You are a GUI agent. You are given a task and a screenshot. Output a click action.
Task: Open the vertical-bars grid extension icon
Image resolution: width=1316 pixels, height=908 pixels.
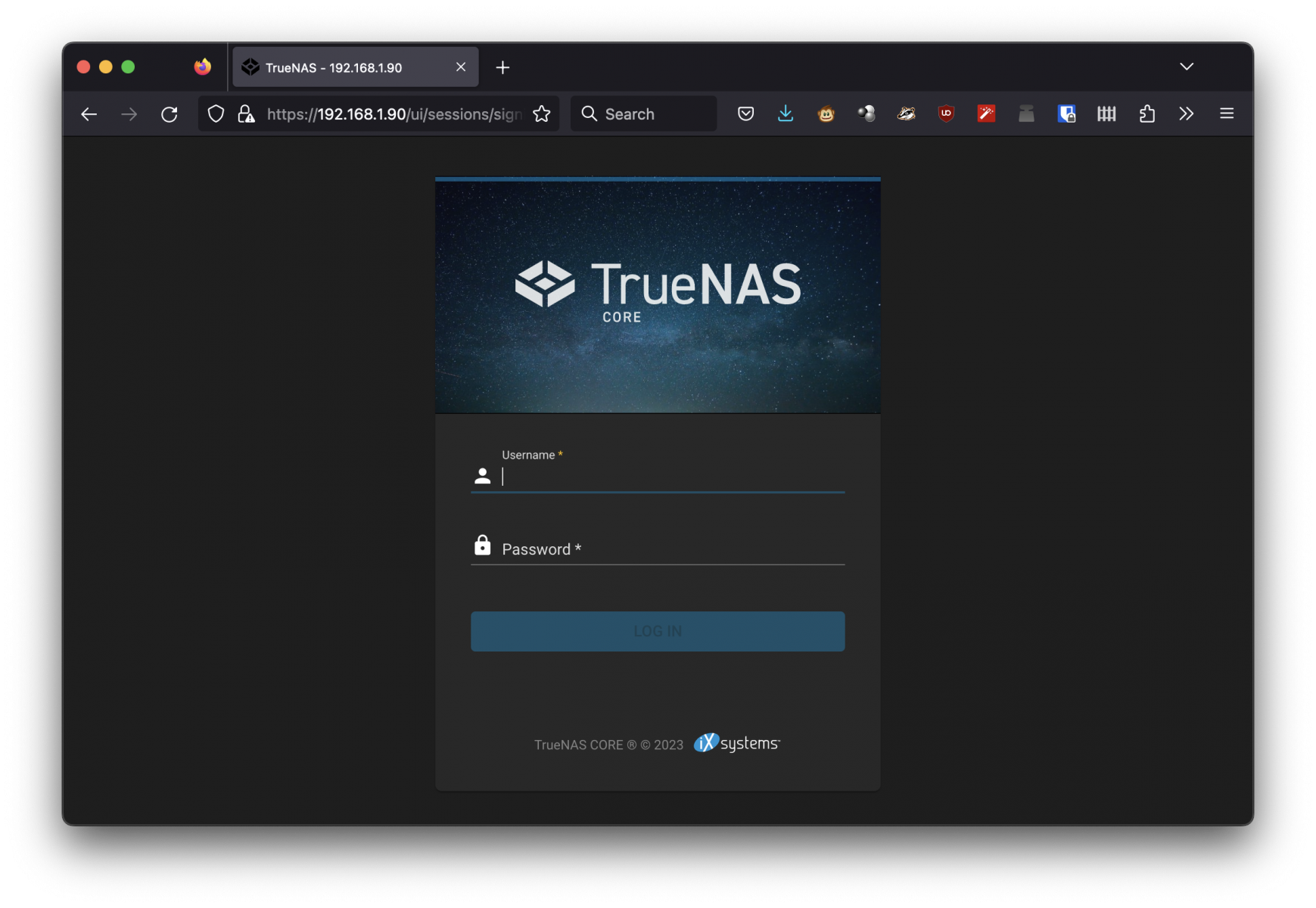click(x=1106, y=114)
